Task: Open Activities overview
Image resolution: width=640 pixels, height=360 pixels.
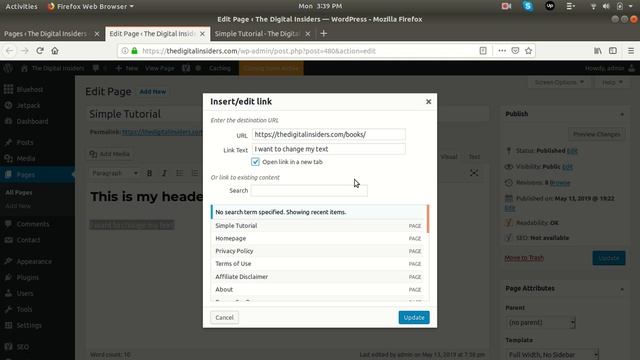Action: tap(21, 6)
